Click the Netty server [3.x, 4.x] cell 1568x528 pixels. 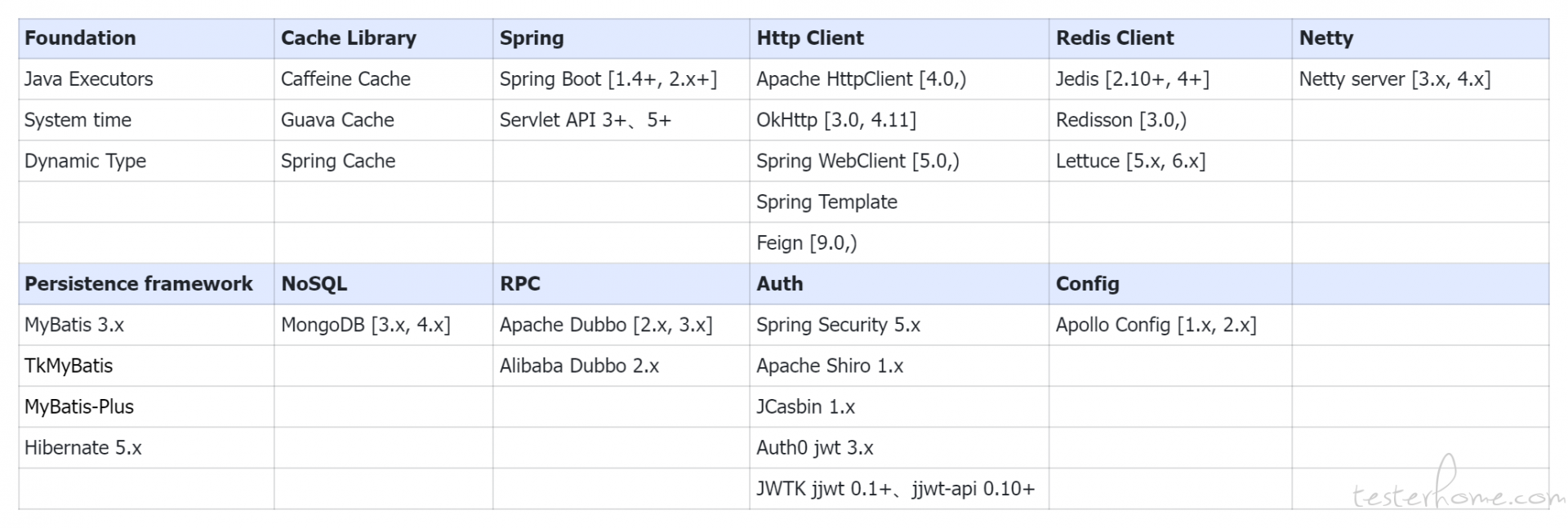point(1420,79)
